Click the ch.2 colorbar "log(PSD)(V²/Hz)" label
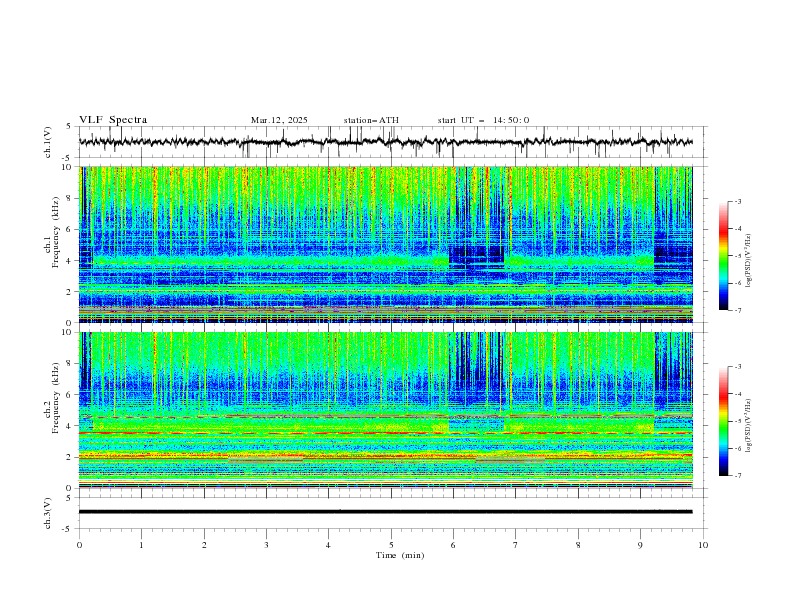 pos(748,426)
